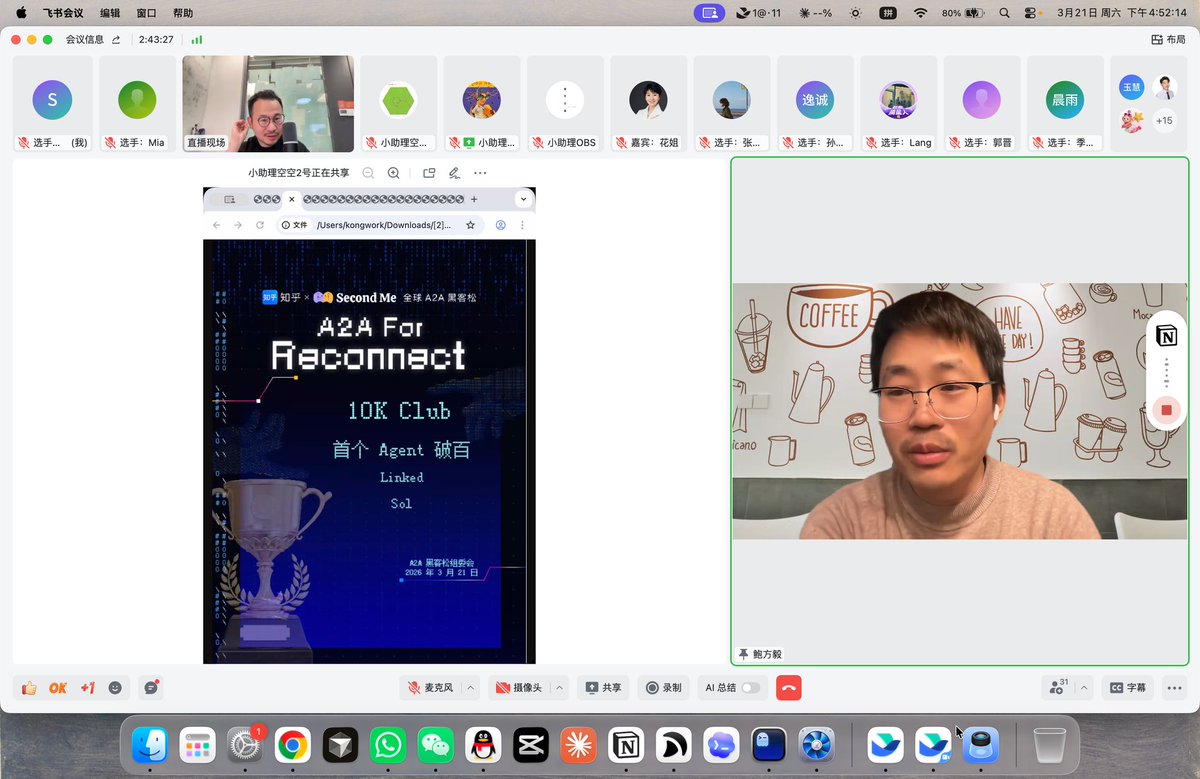The height and width of the screenshot is (779, 1200).
Task: Click the pinned 鲍方毅 name label
Action: (760, 654)
